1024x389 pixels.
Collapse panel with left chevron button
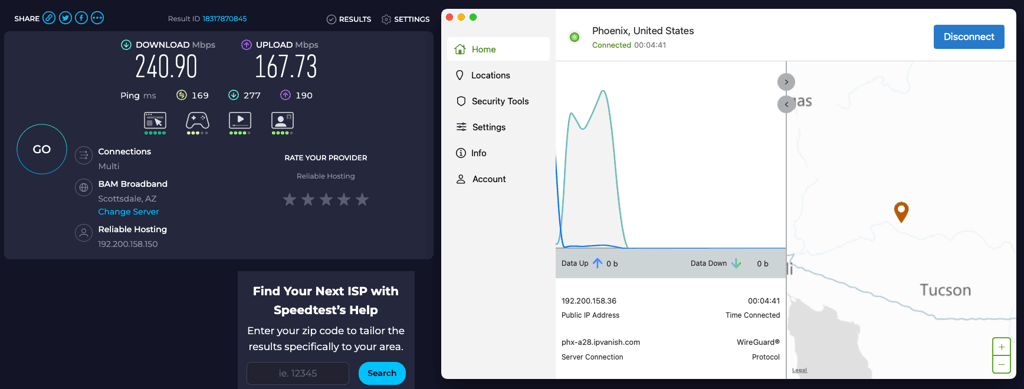pos(786,104)
